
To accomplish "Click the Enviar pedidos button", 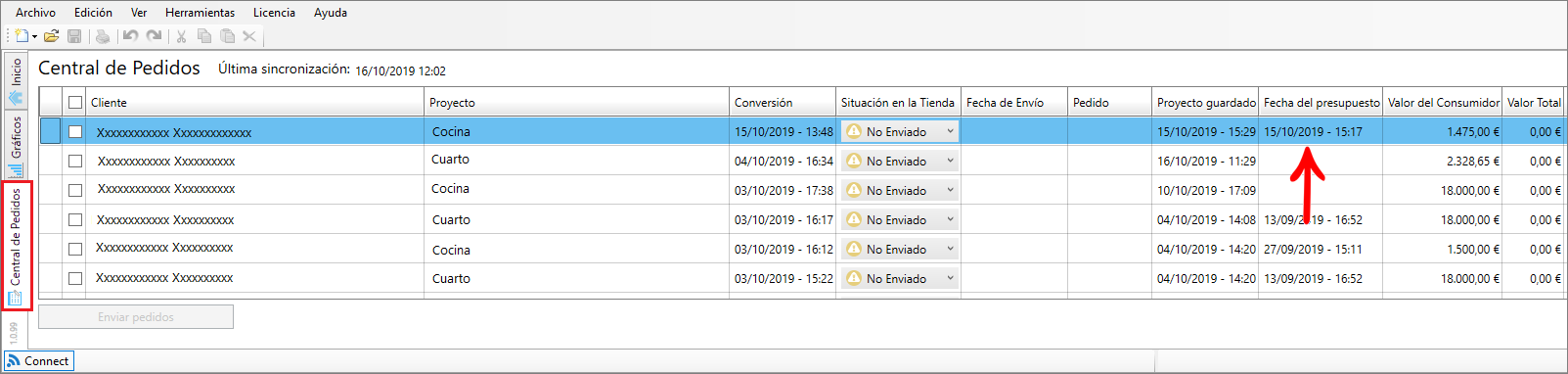I will tap(136, 317).
